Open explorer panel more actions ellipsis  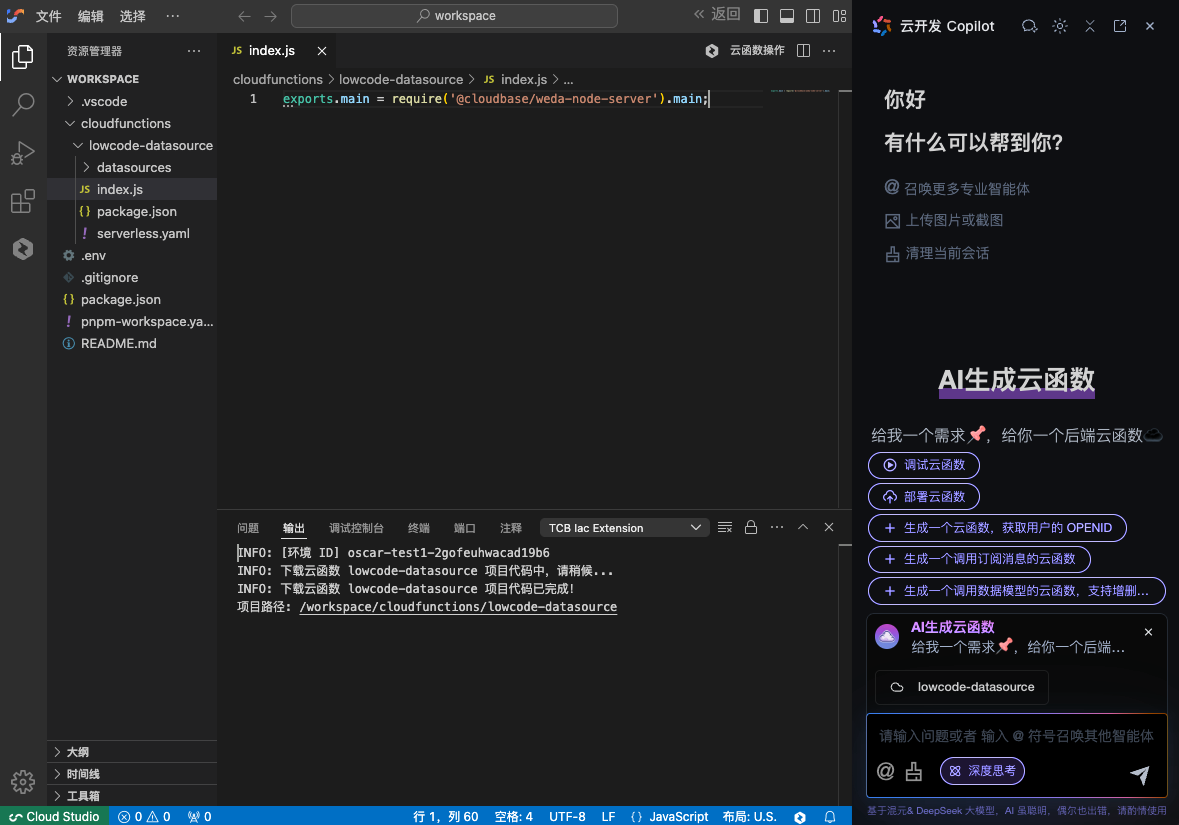pos(194,51)
